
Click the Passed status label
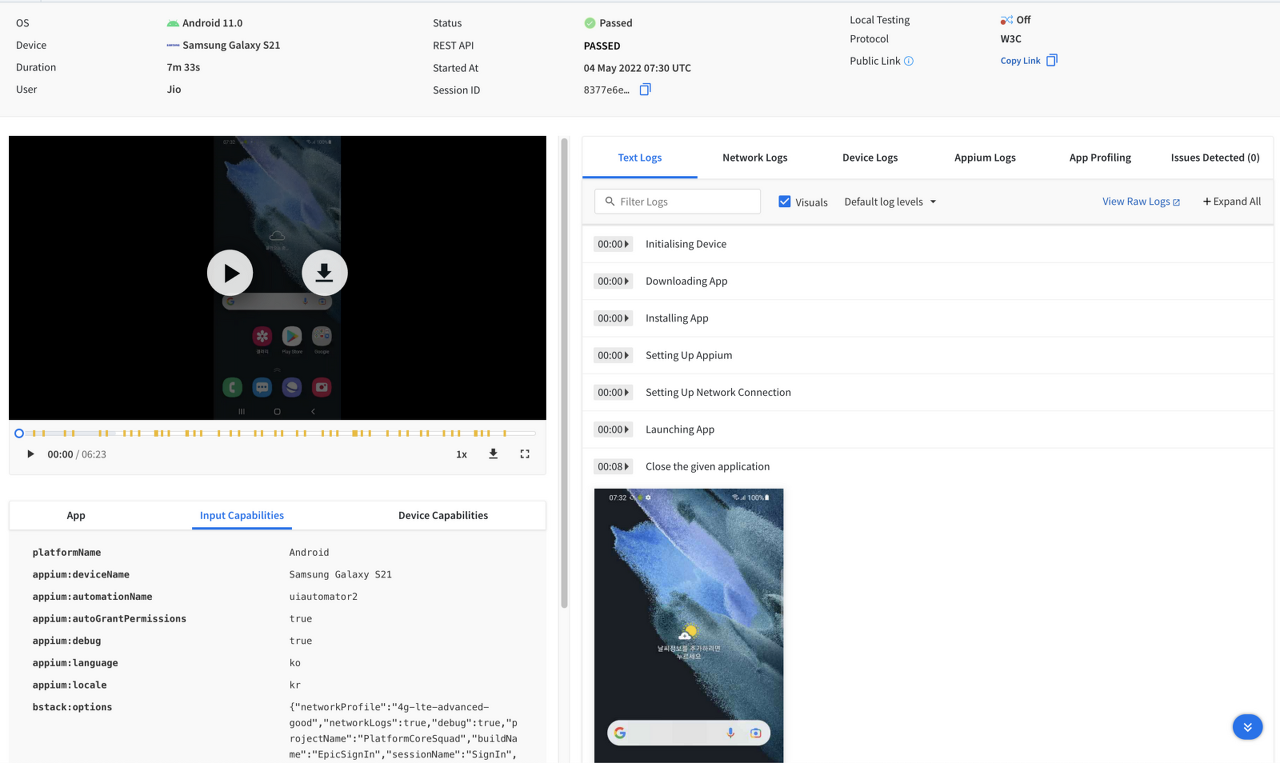[616, 23]
